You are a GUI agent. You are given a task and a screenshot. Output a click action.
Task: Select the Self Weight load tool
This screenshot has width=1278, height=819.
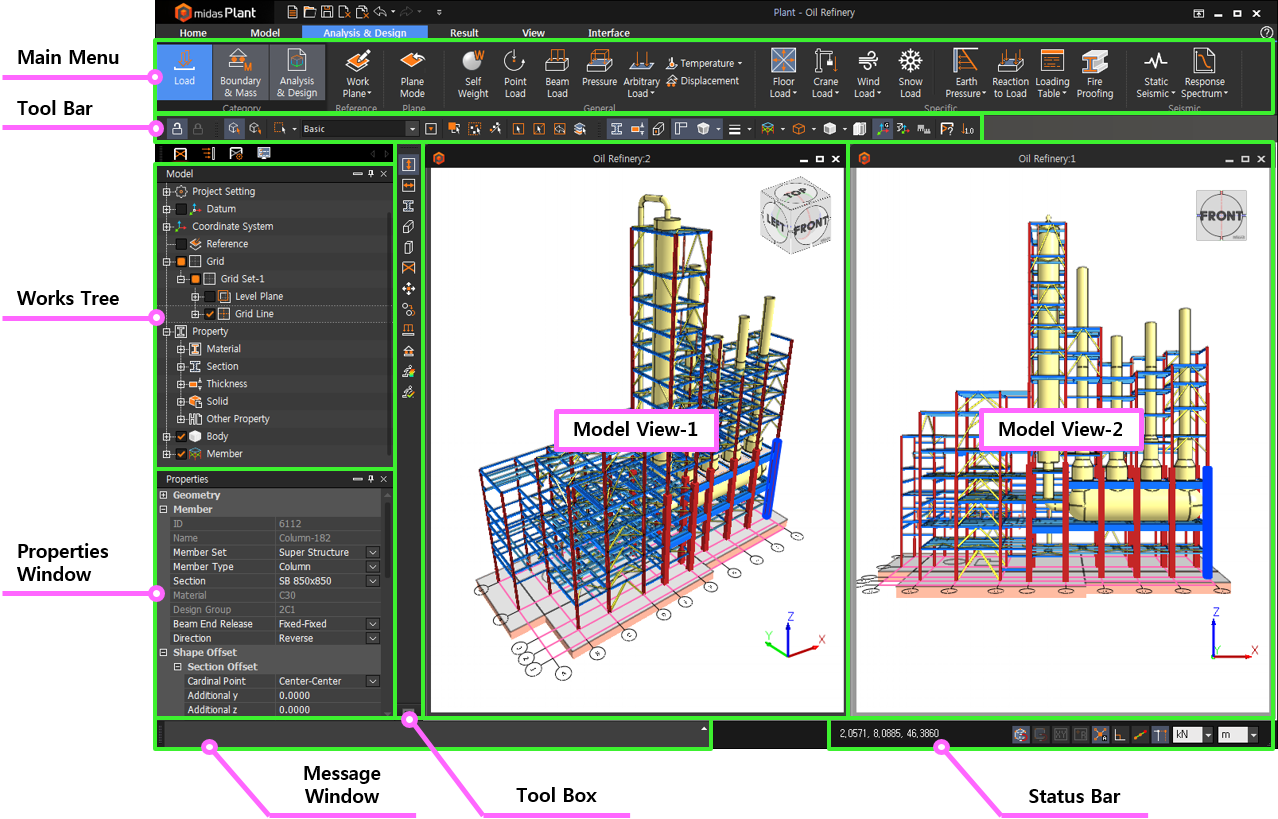472,73
